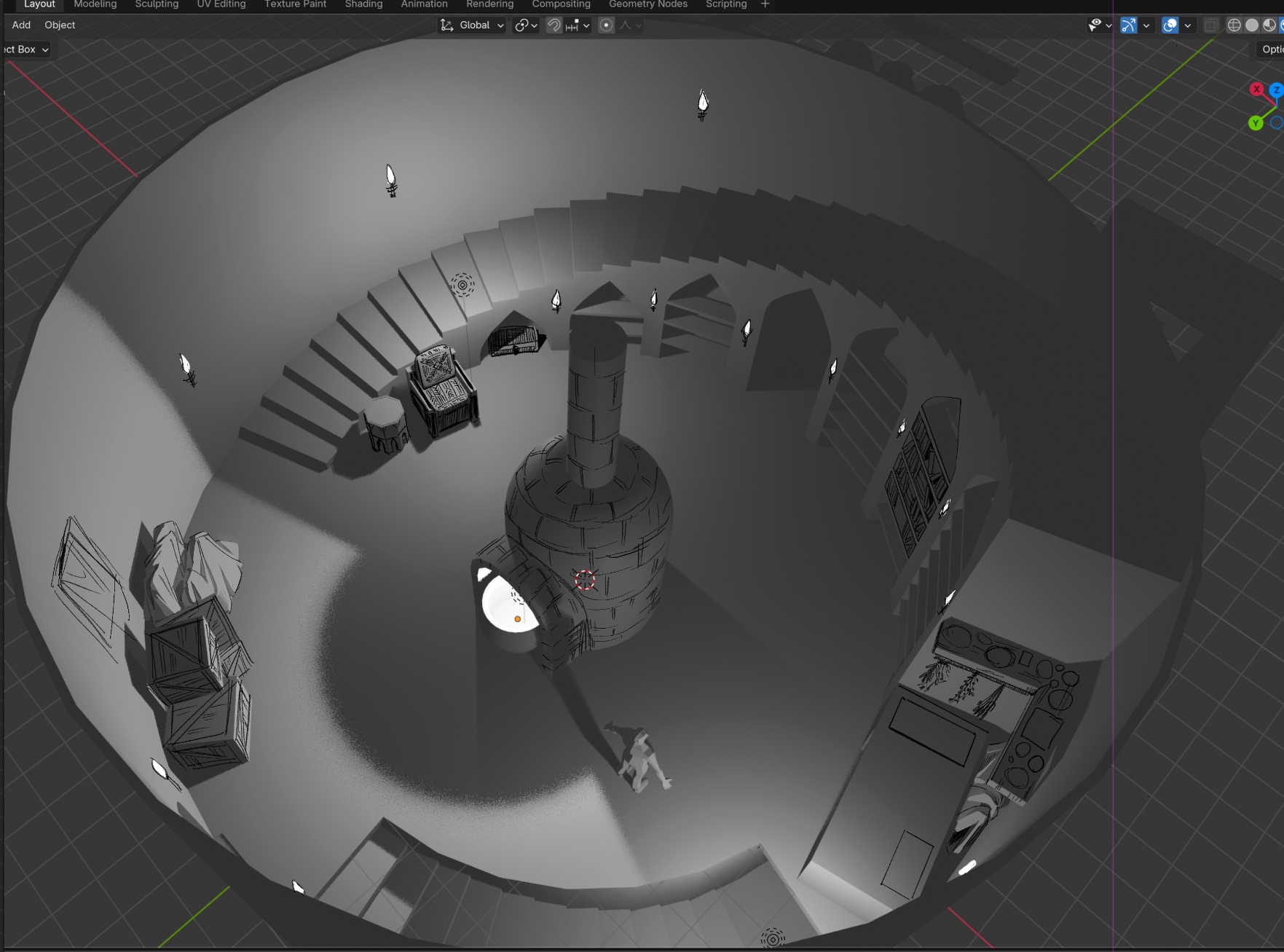
Task: Add a new workspace with plus icon
Action: click(765, 4)
